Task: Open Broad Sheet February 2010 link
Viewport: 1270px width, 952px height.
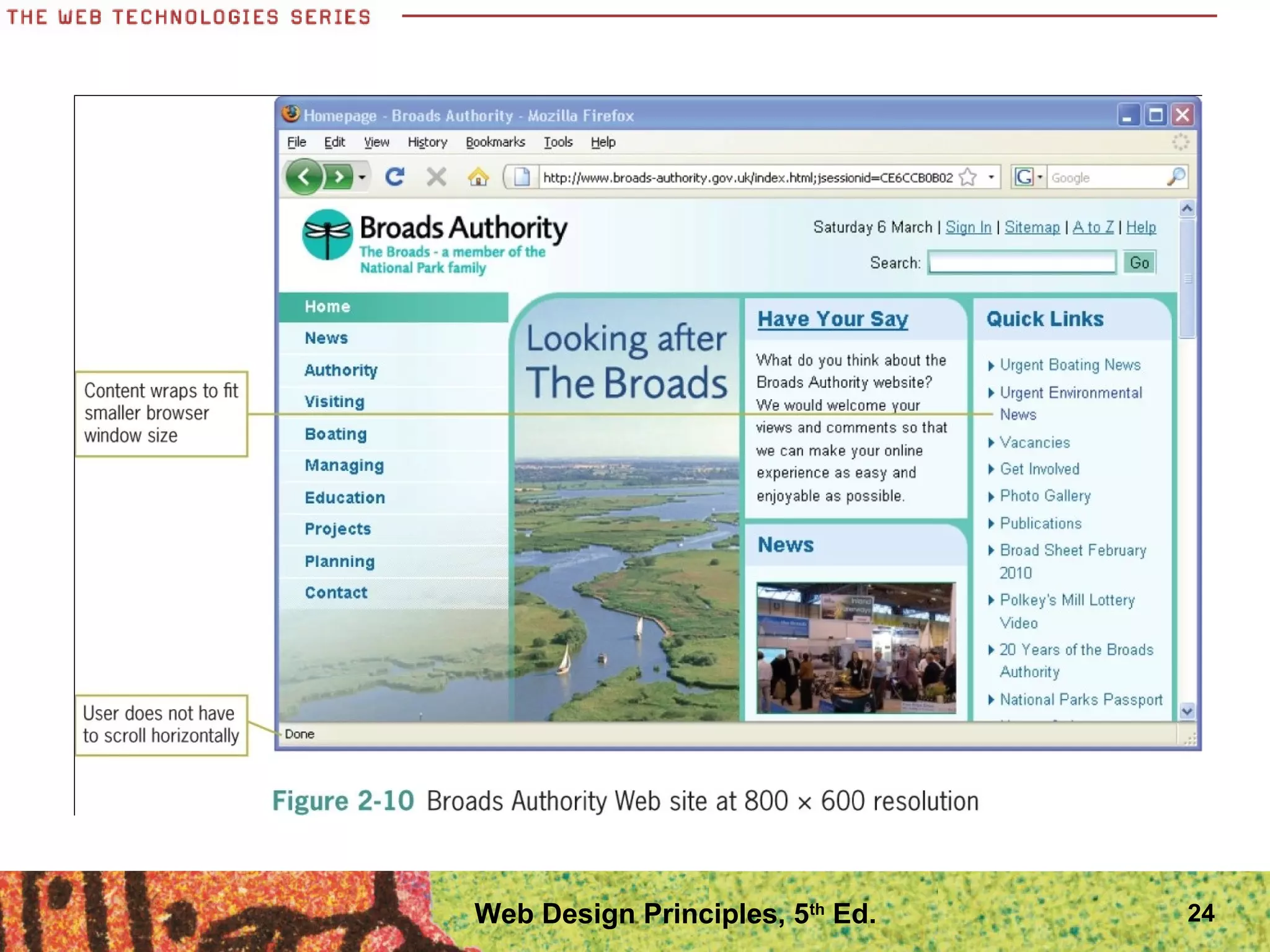Action: point(1072,562)
